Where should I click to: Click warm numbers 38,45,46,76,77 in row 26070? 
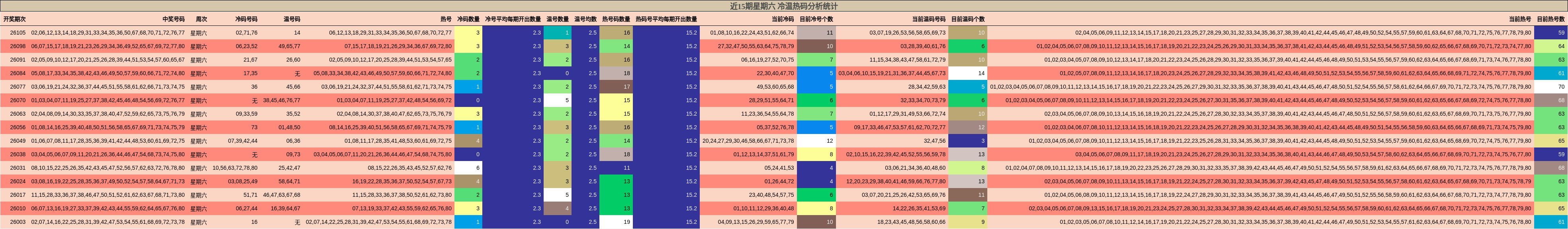pos(281,100)
